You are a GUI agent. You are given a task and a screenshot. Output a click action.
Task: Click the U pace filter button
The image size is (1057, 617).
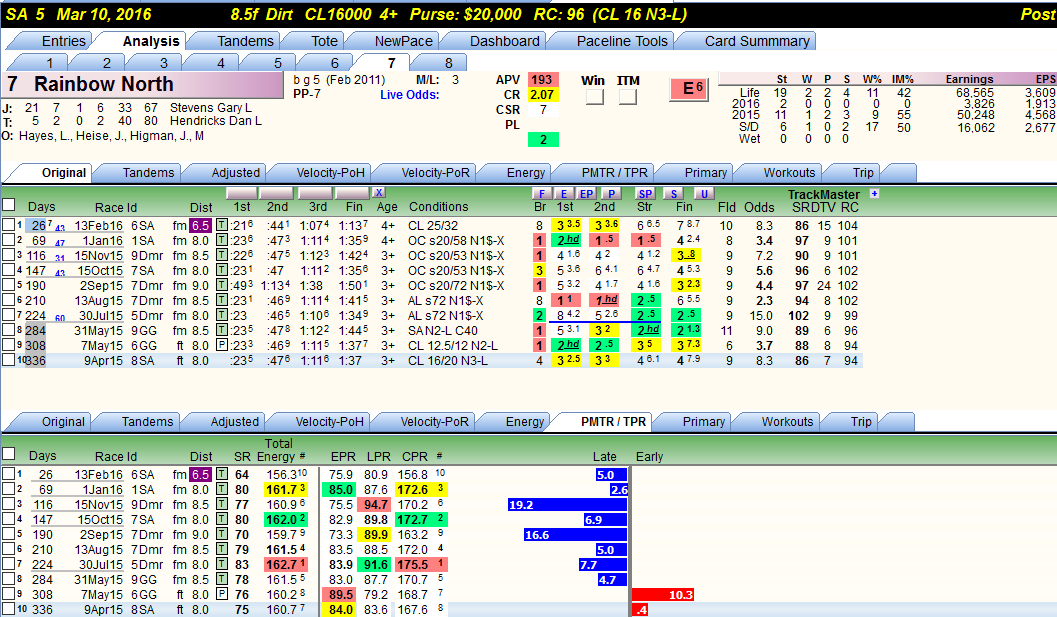pyautogui.click(x=704, y=194)
